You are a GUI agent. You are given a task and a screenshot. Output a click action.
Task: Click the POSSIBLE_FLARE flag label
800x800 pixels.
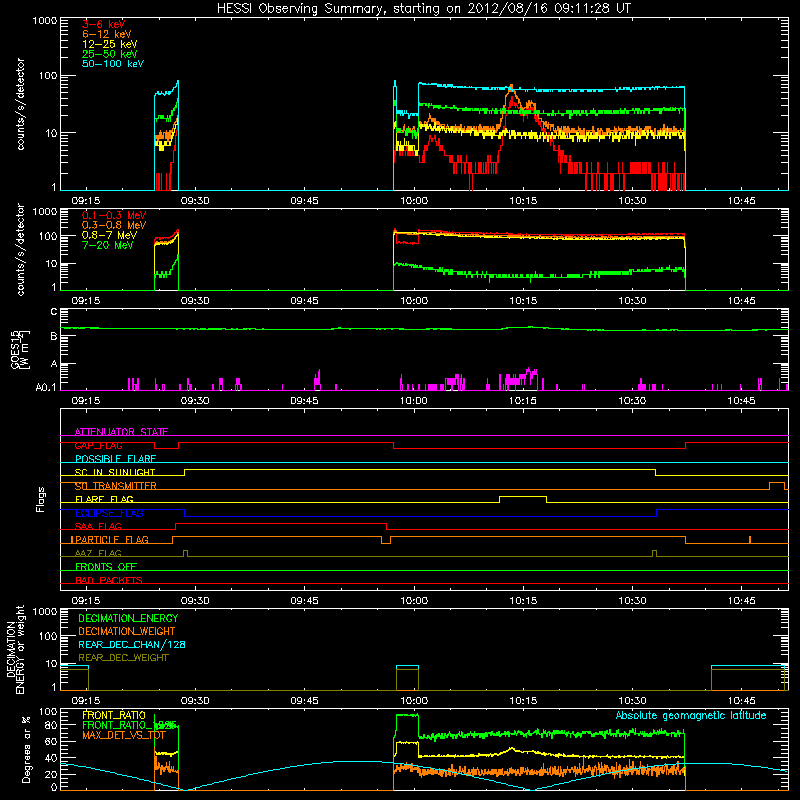(x=115, y=459)
